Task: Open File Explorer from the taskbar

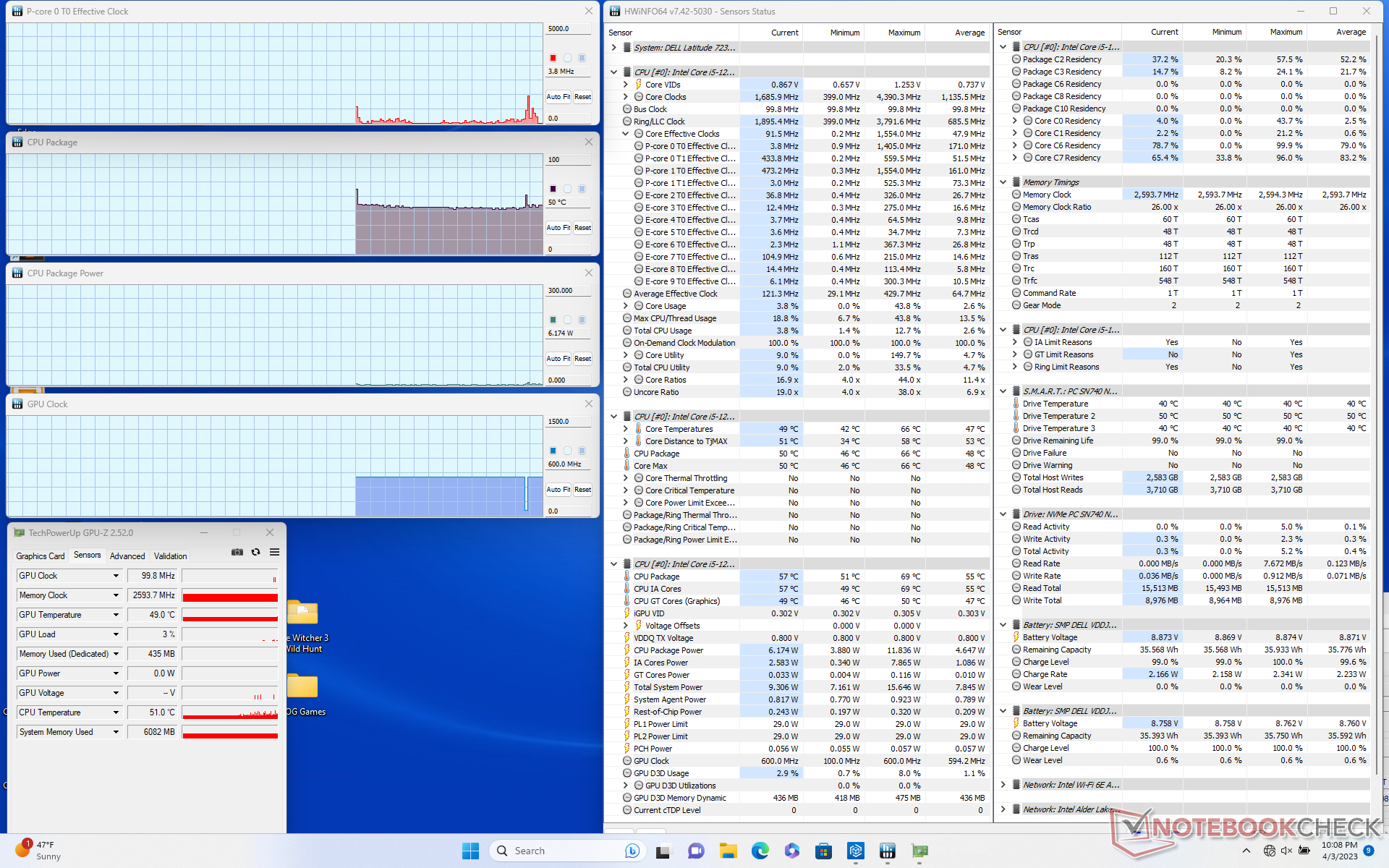Action: [x=728, y=851]
